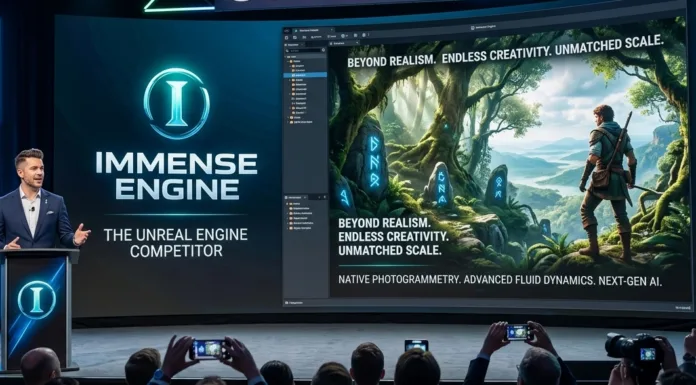
Task: Open the round options icon beside the tree search field
Action: pos(324,51)
